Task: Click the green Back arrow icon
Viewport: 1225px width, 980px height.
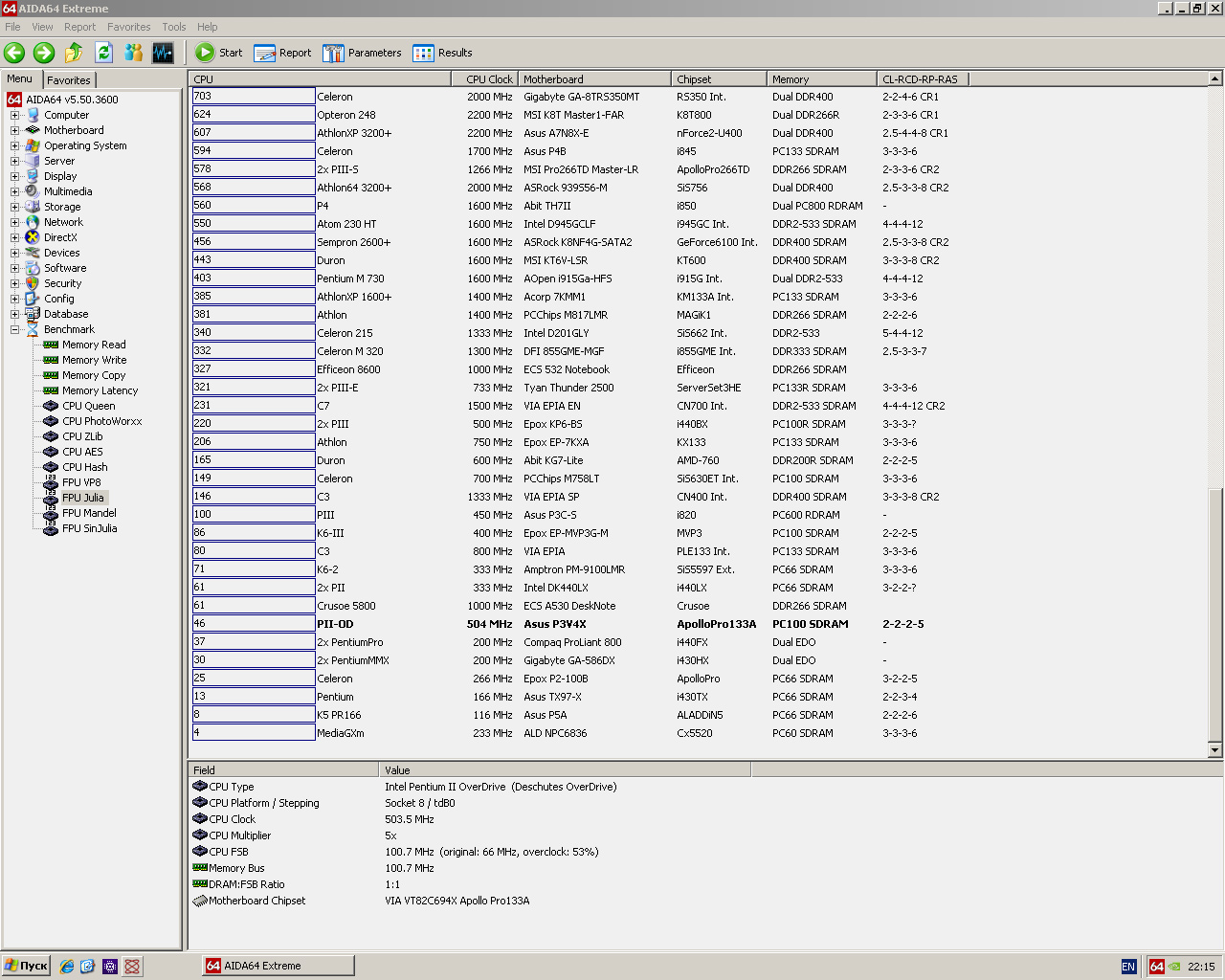Action: coord(14,53)
